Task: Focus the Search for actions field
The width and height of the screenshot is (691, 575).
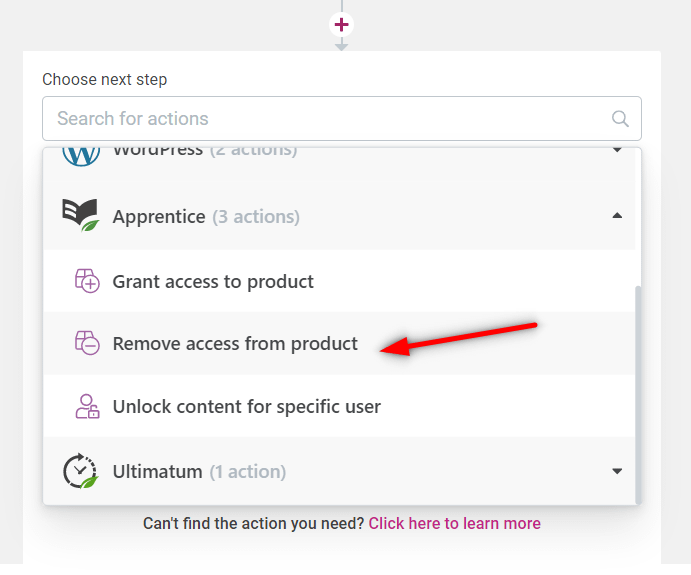Action: pyautogui.click(x=342, y=119)
